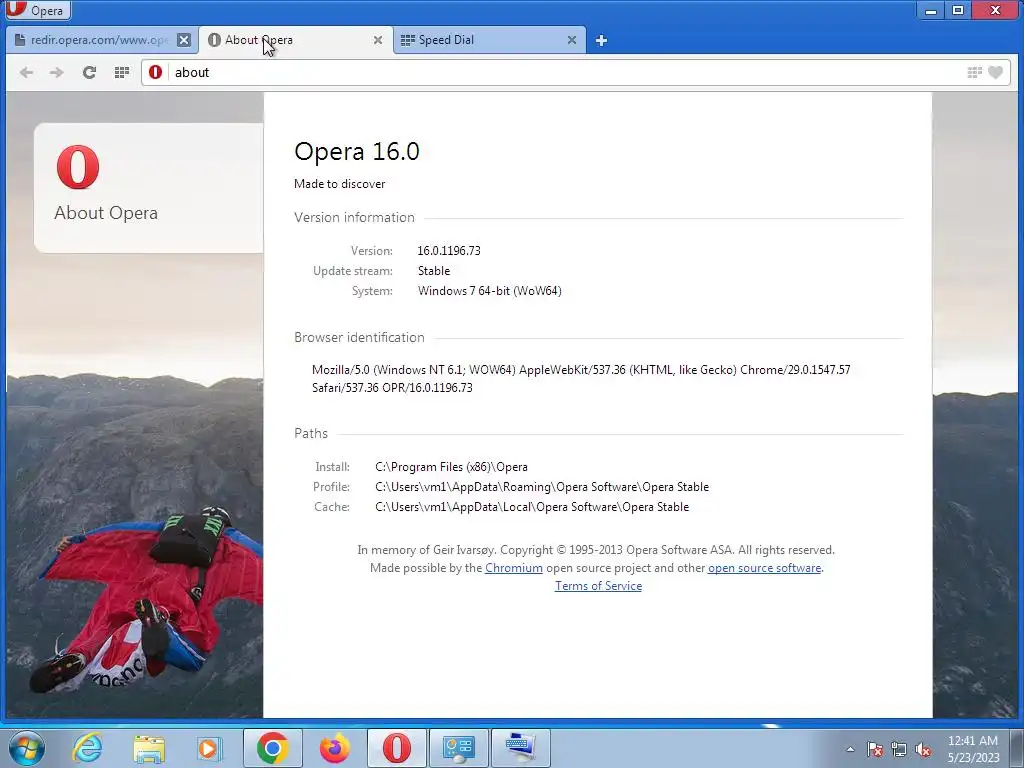Open the Chromium link

(x=513, y=568)
